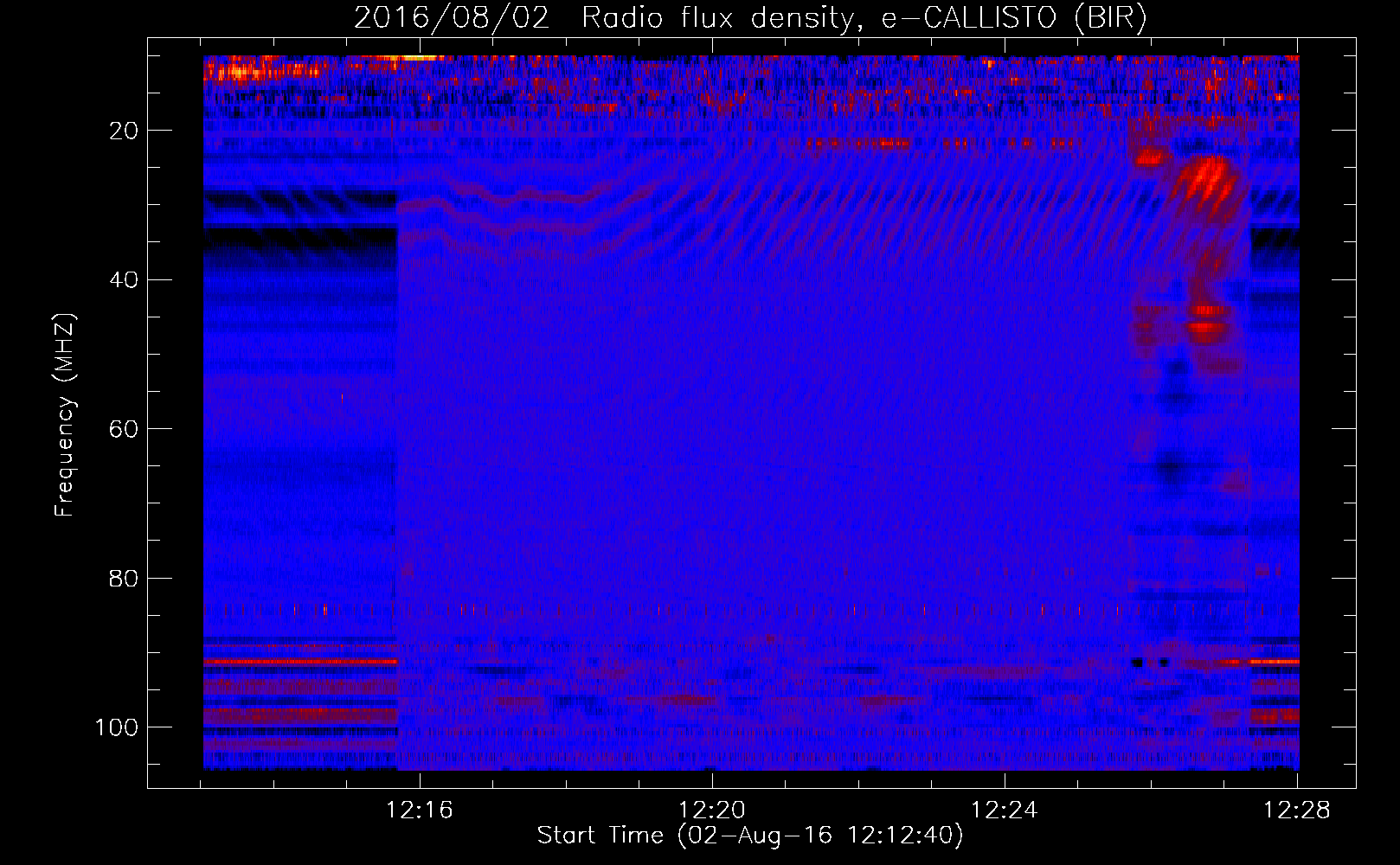Click the 'Frequency (MHZ)' y-axis label
Image resolution: width=1400 pixels, height=865 pixels.
click(x=65, y=415)
